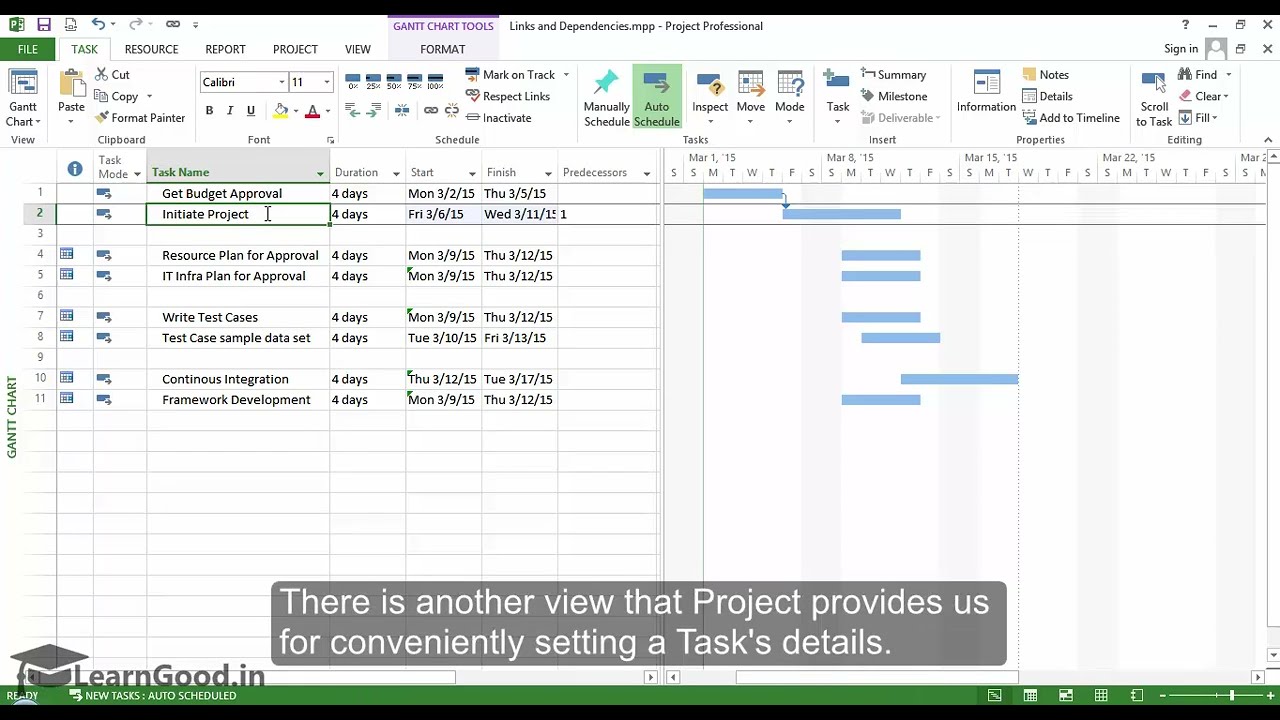Add task to Timeline
The width and height of the screenshot is (1280, 720).
click(x=1070, y=118)
